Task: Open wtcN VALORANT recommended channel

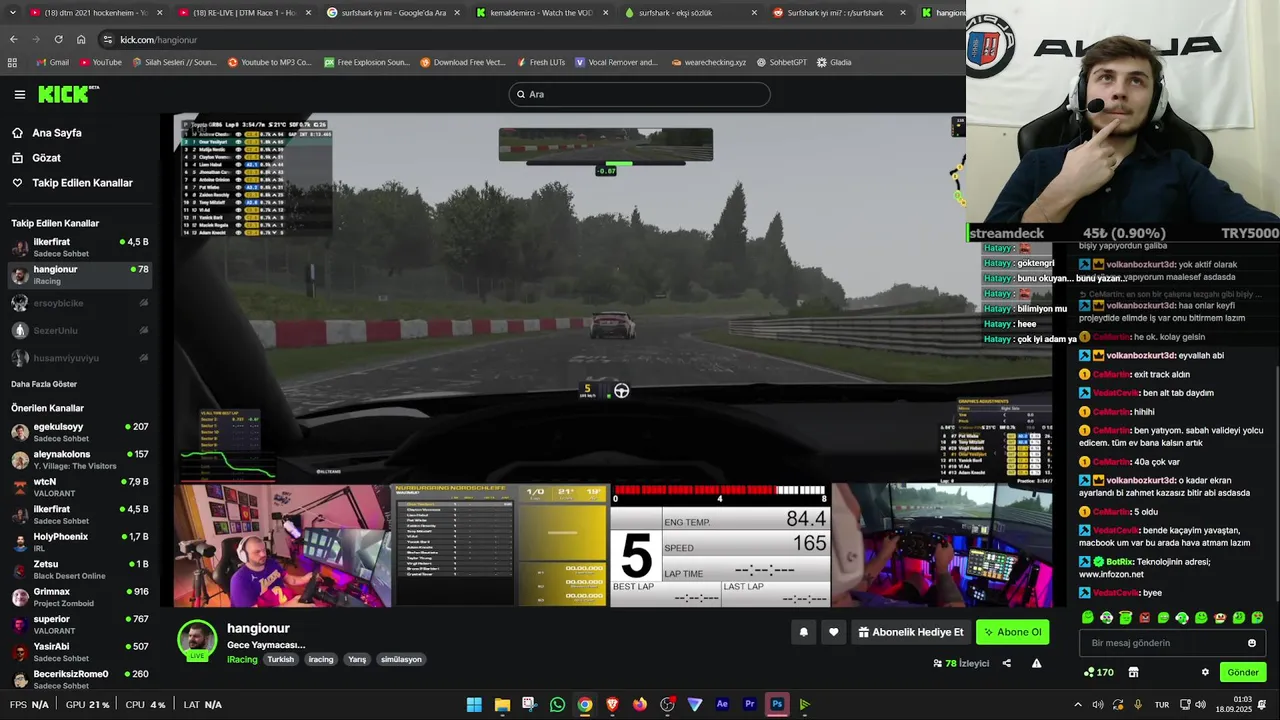Action: tap(78, 487)
